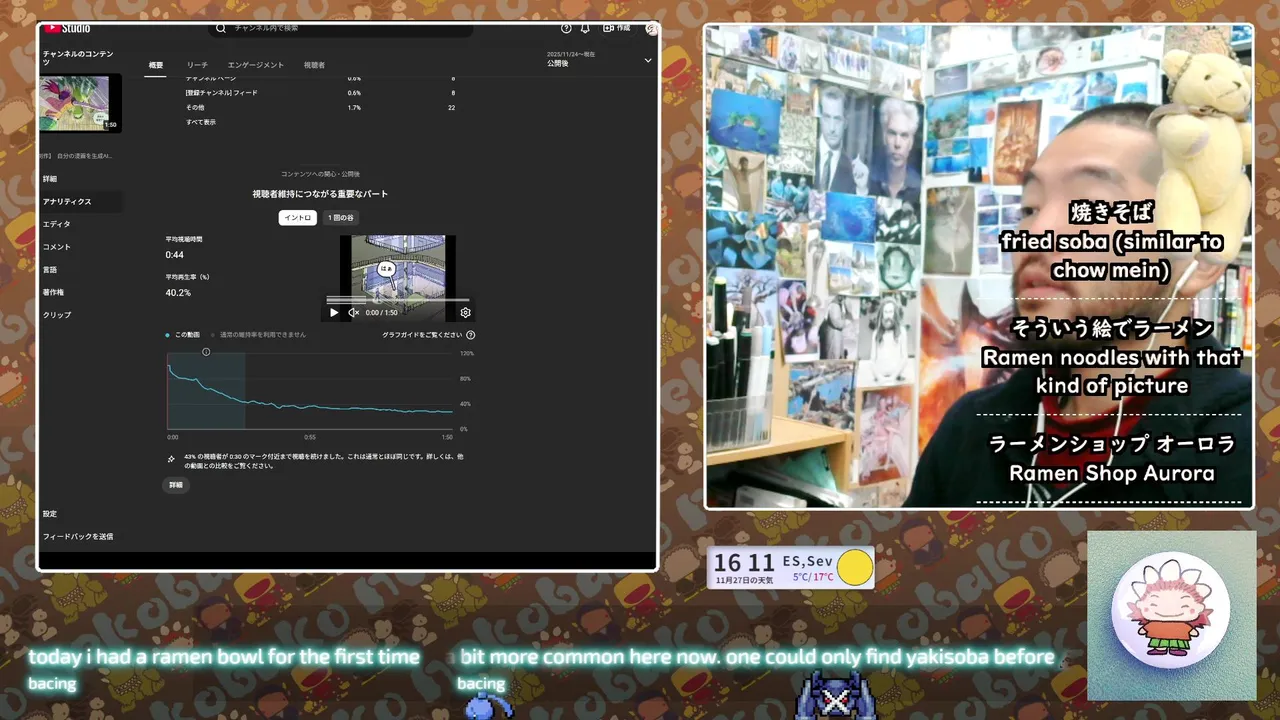Screen dimensions: 1280x720
Task: Switch to the 視聴者 tab
Action: point(314,65)
